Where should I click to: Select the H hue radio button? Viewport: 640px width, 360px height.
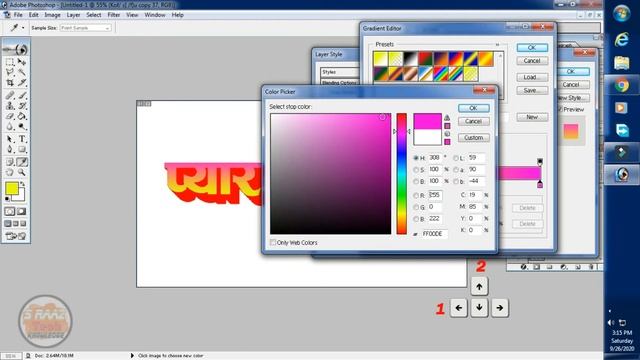coord(416,158)
